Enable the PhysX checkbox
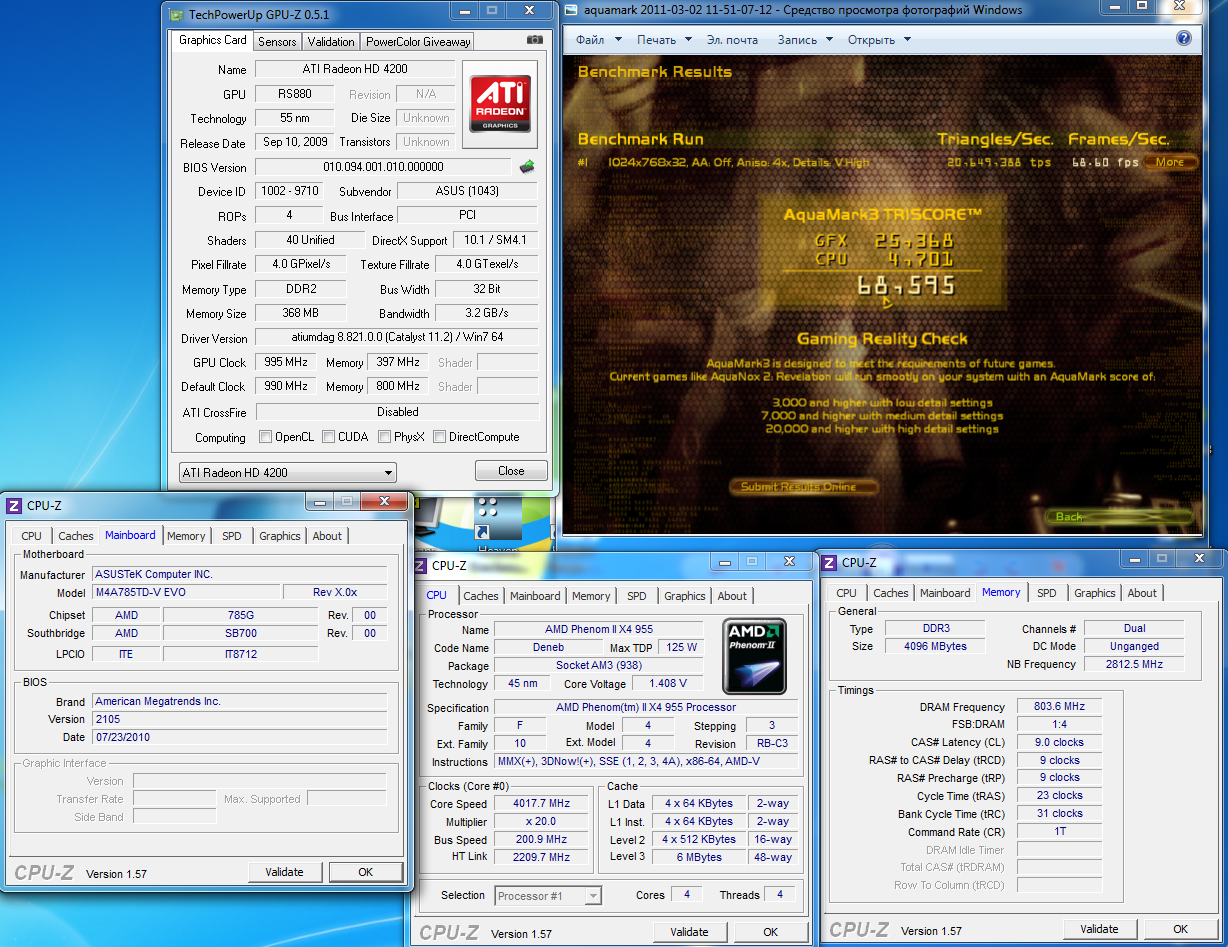Screen dimensions: 1228x947 tap(385, 437)
